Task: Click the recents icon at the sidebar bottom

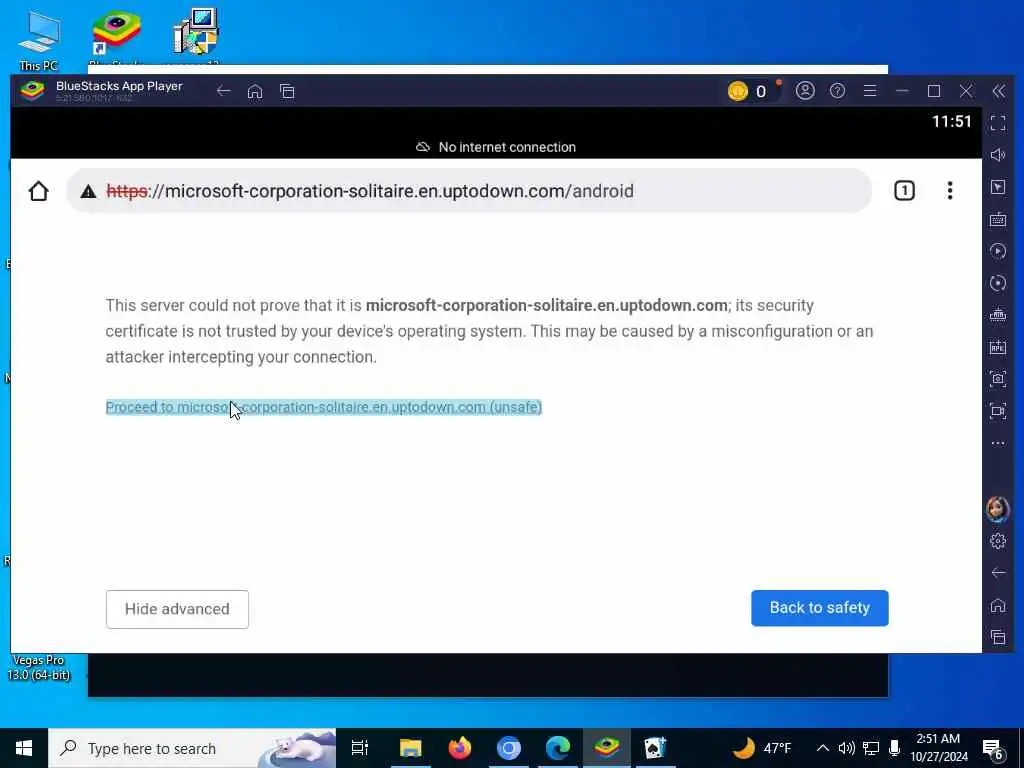Action: (x=997, y=637)
